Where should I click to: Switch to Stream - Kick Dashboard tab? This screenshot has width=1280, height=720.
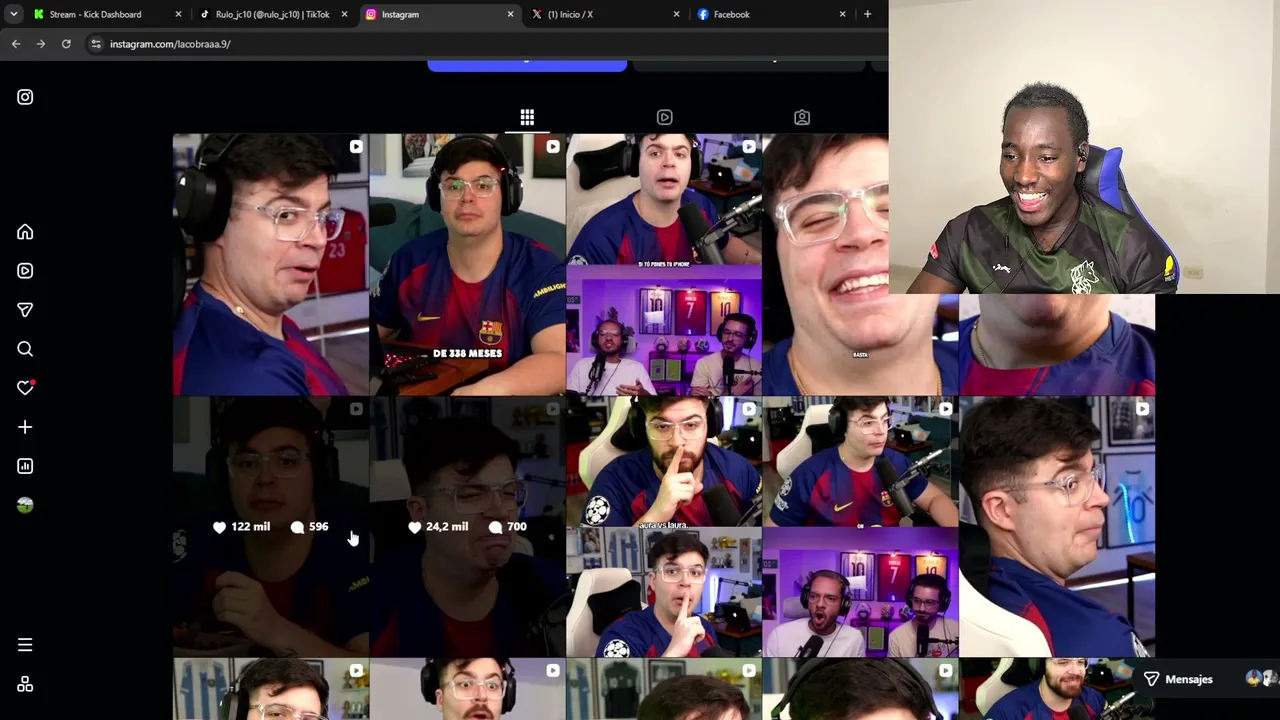coord(107,14)
